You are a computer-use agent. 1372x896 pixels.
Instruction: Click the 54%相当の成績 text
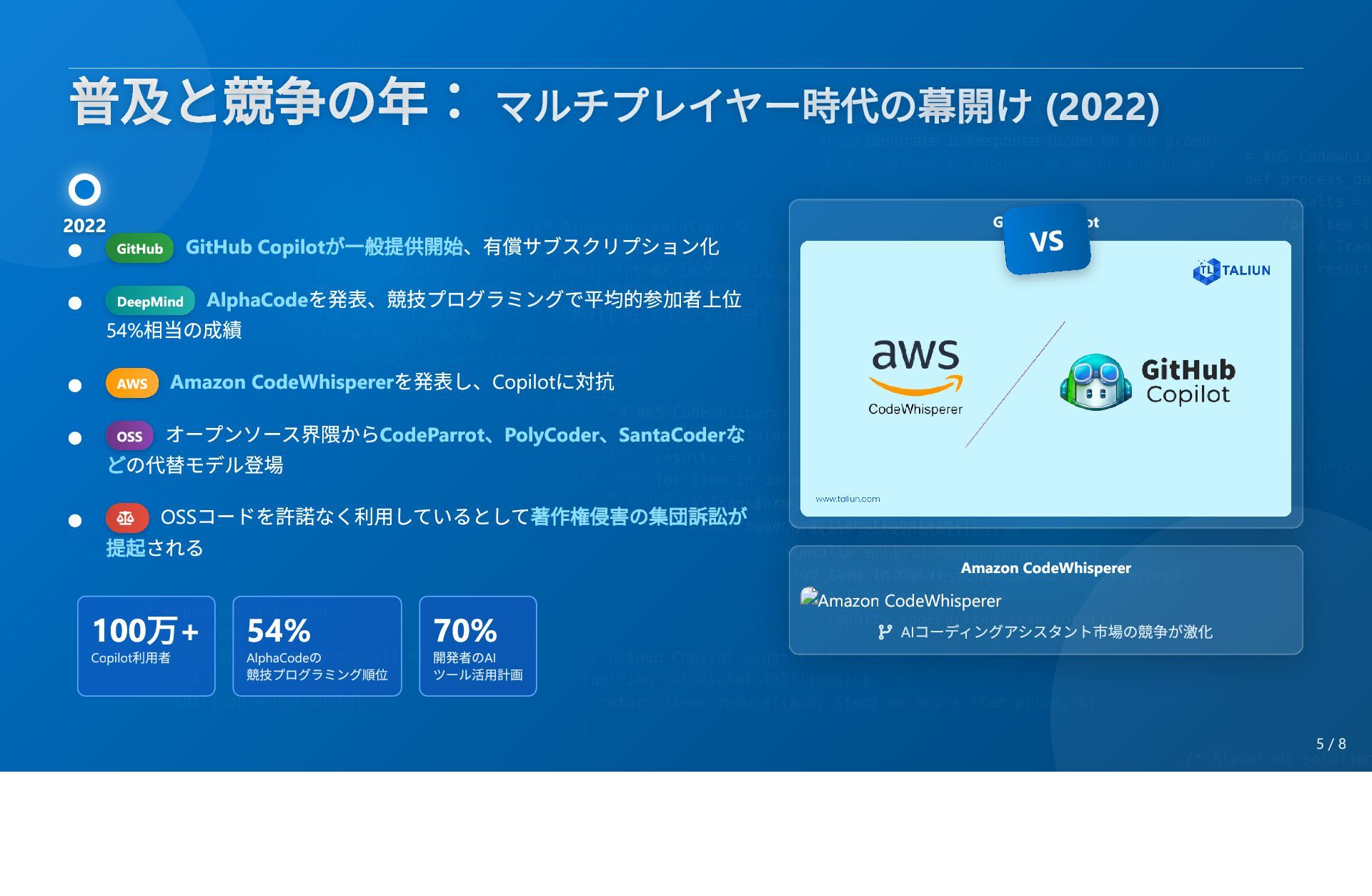coord(174,330)
